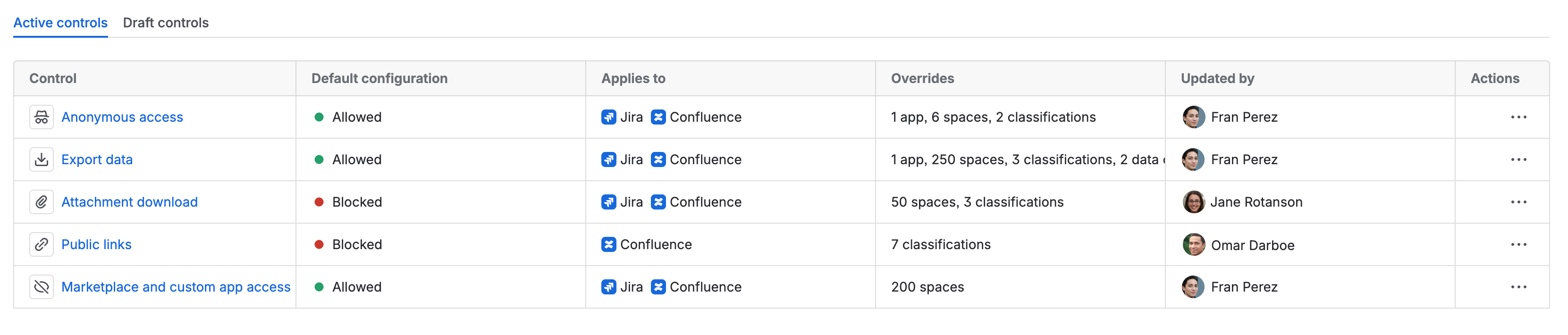Open actions menu for Public links

[x=1518, y=244]
